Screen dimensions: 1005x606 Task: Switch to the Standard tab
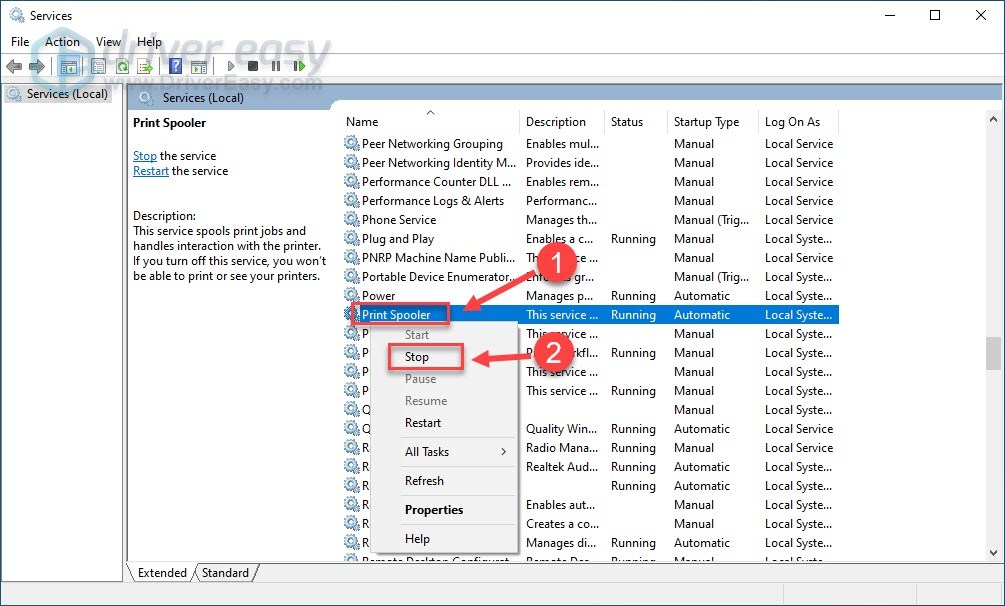tap(225, 573)
